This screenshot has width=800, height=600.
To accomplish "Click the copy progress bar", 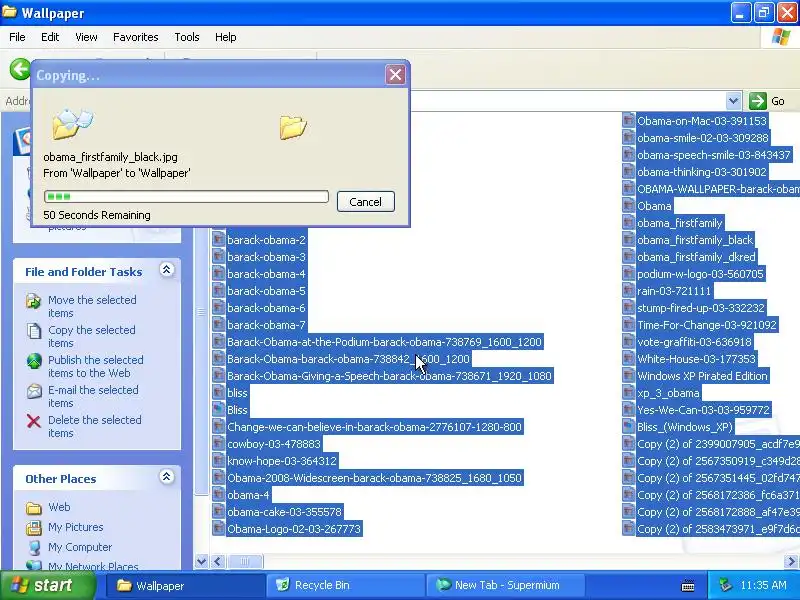I will pos(186,196).
